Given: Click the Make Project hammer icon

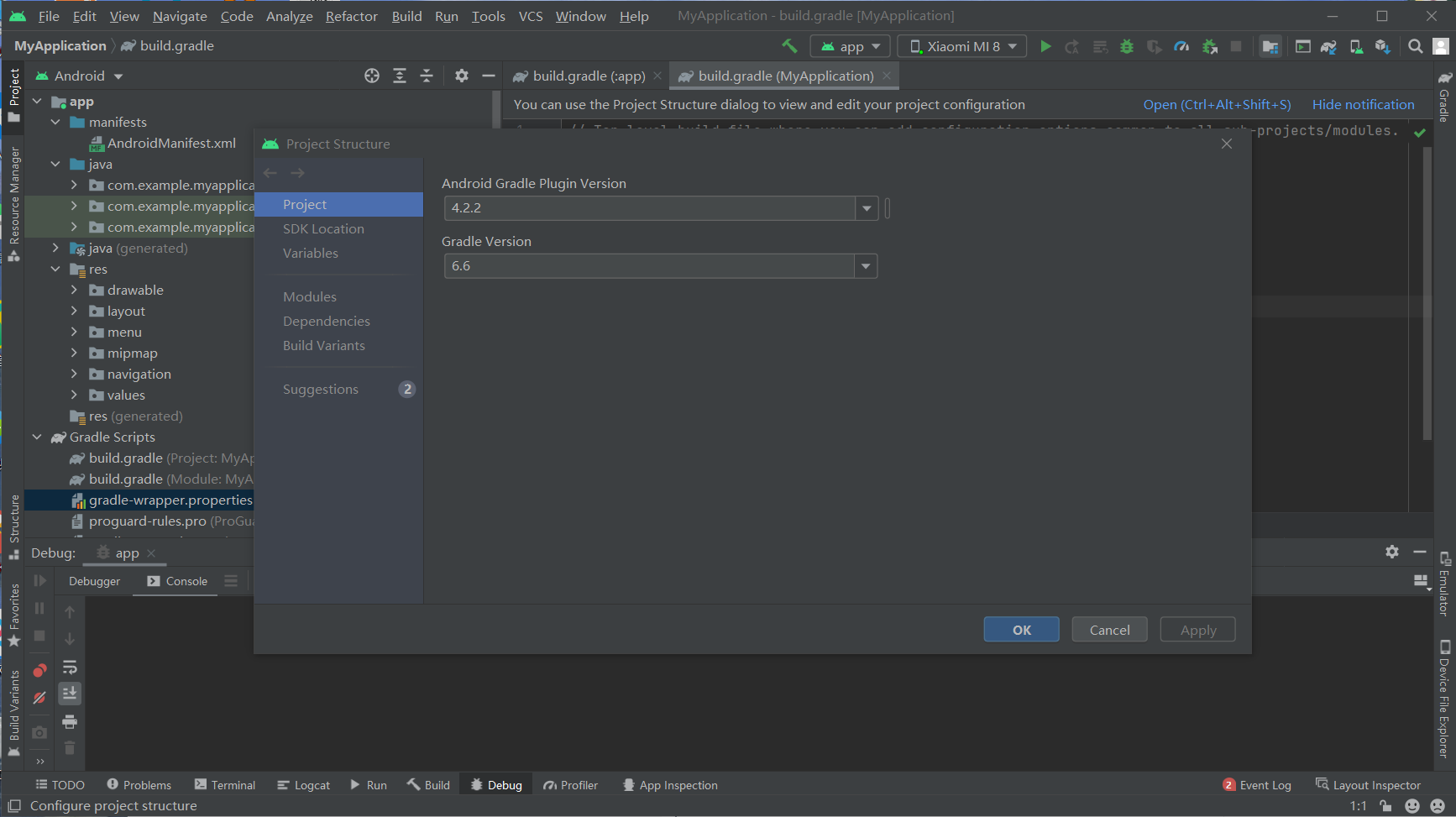Looking at the screenshot, I should pos(789,46).
